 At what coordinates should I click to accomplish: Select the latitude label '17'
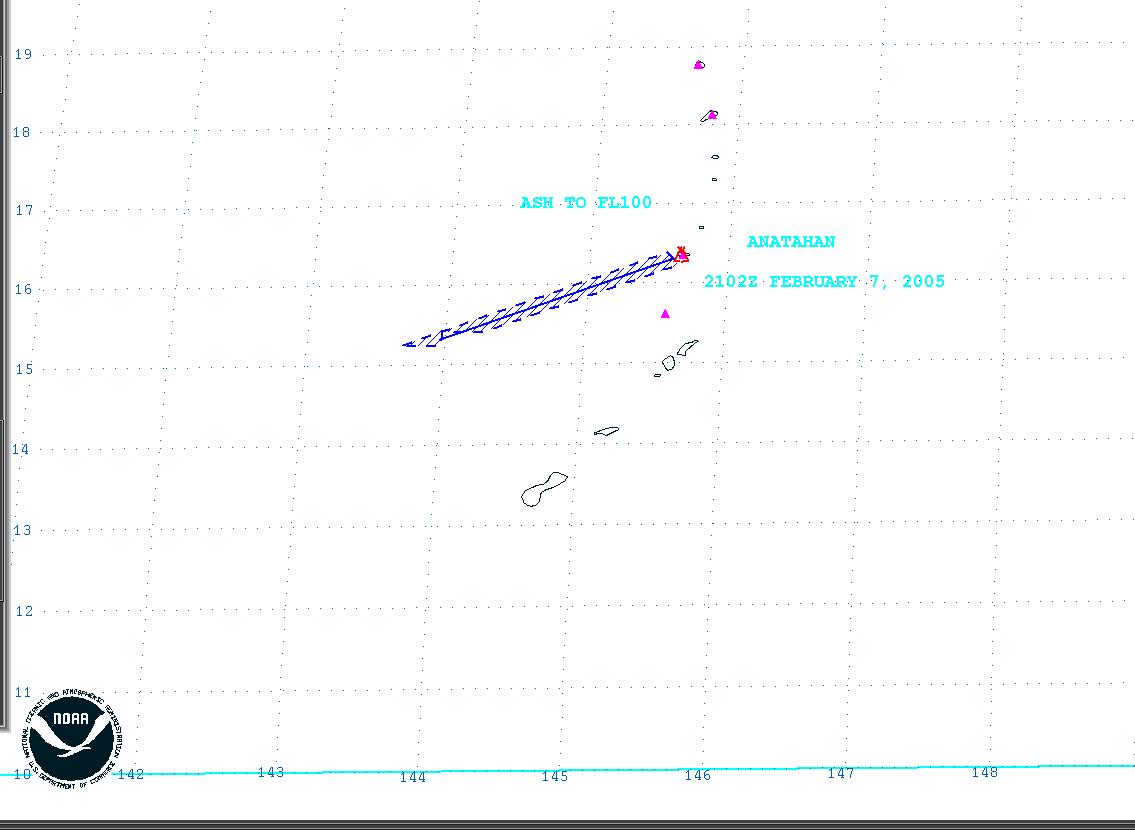pyautogui.click(x=24, y=211)
